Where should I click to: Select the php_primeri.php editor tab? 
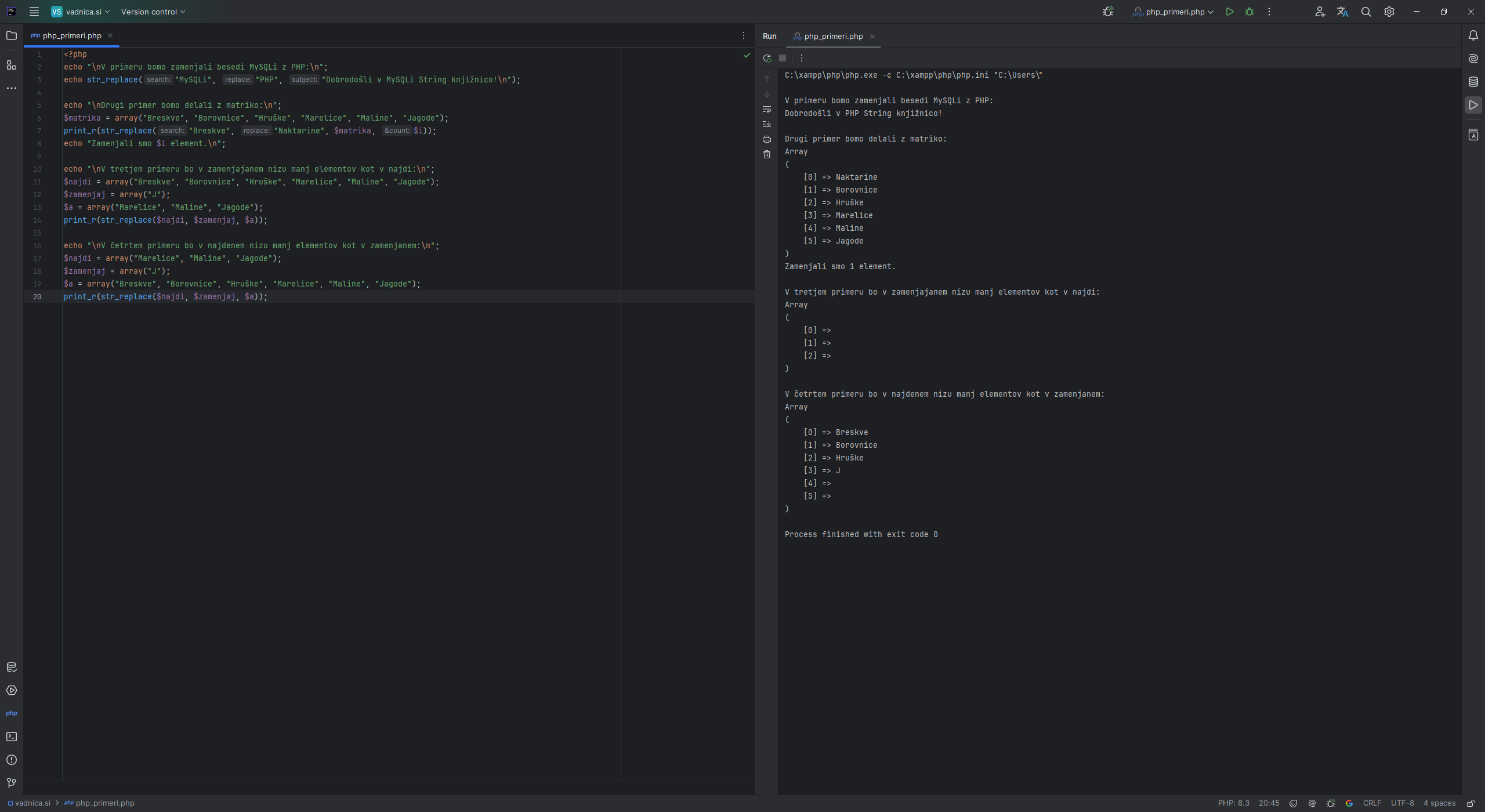pyautogui.click(x=71, y=36)
